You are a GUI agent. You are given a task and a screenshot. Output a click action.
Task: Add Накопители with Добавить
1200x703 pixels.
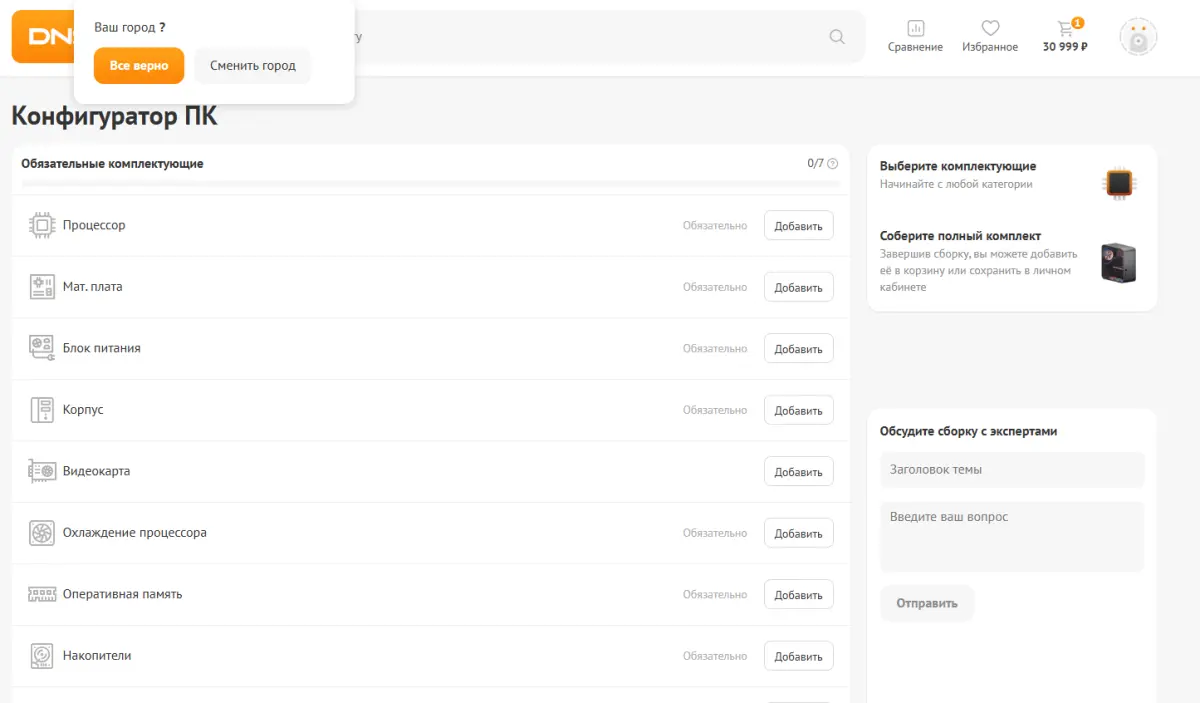point(798,656)
